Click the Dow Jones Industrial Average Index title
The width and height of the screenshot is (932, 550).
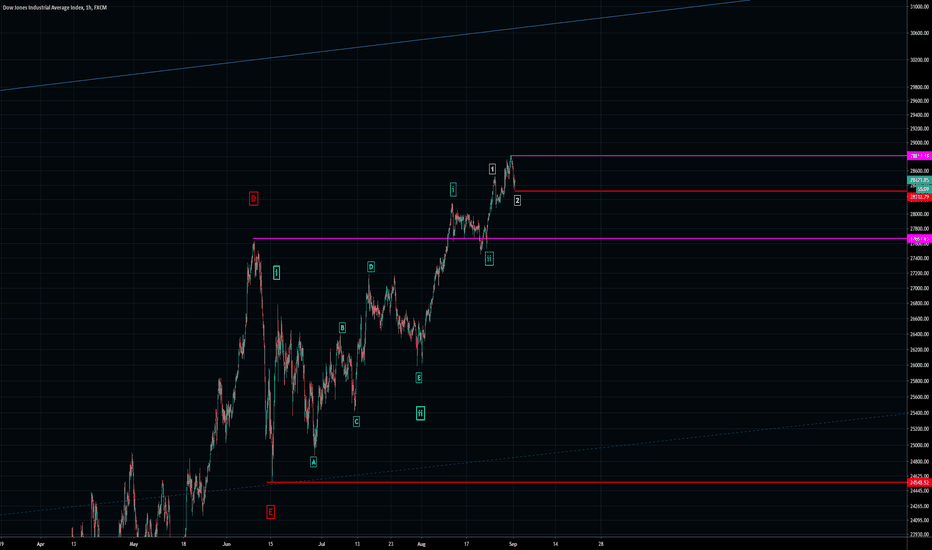pos(55,8)
